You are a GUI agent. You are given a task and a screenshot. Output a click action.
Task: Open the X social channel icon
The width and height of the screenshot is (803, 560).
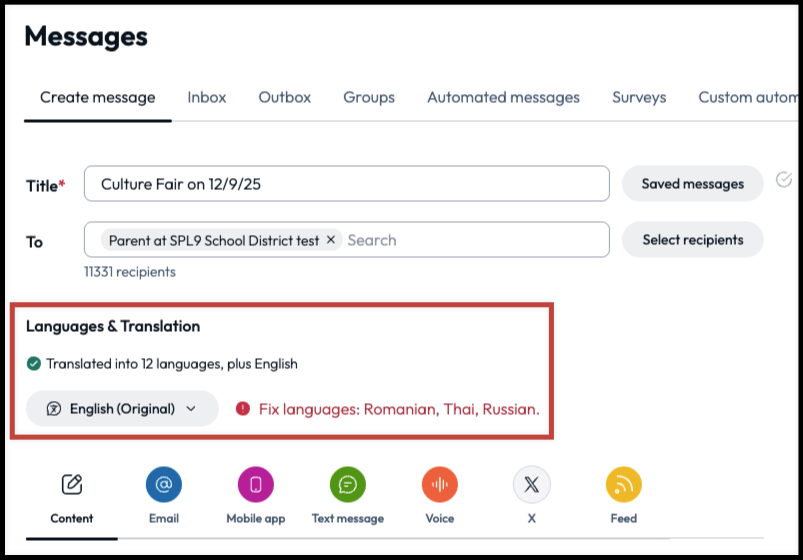pos(531,485)
